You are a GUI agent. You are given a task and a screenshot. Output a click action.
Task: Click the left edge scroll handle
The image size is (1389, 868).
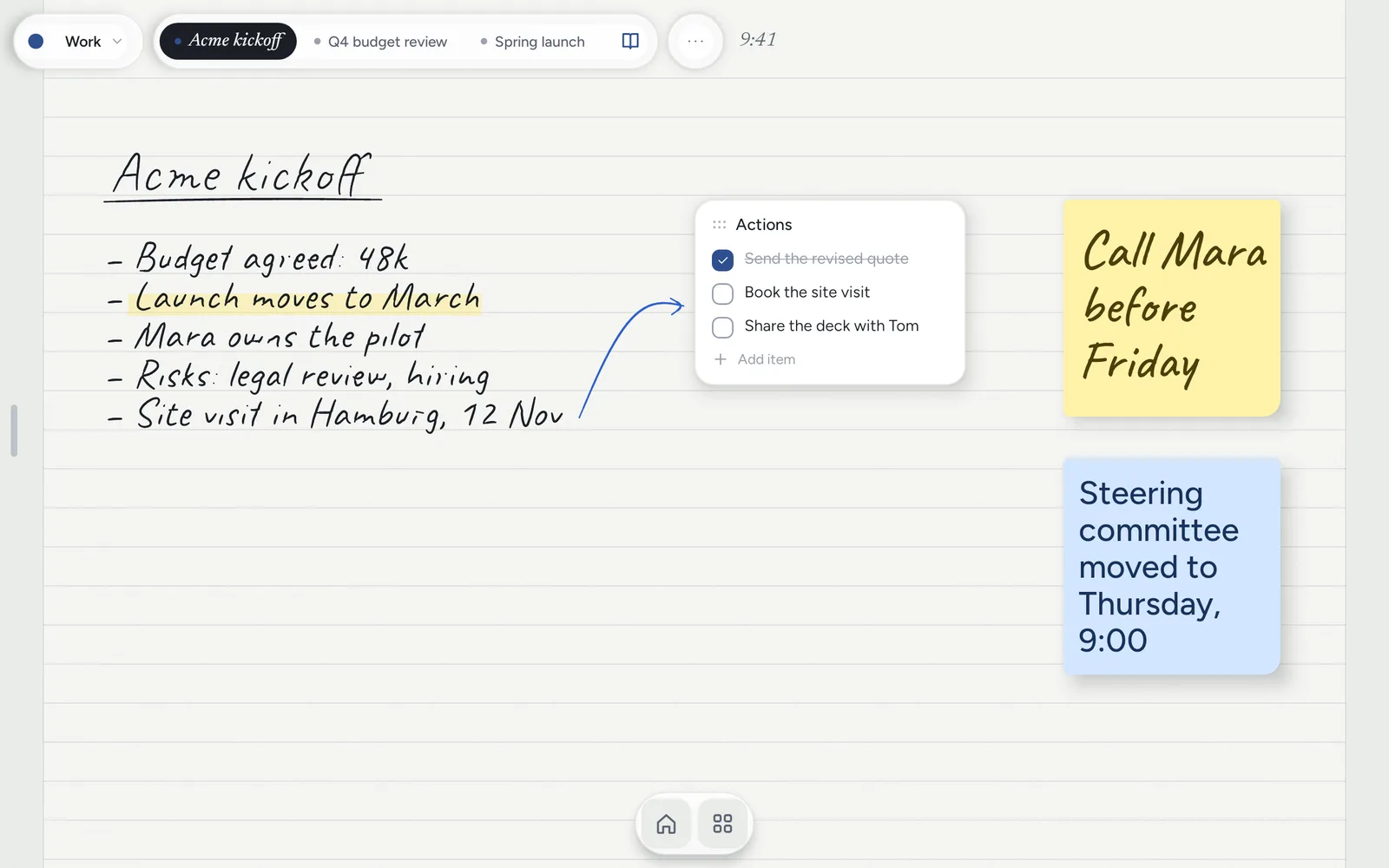click(14, 431)
